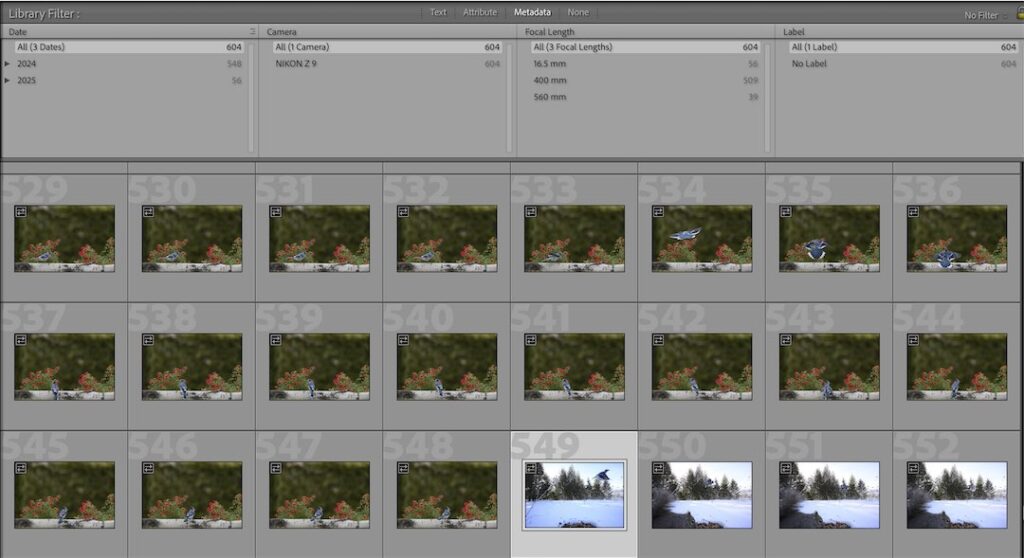Click adjustments badge on photo 543
Image resolution: width=1024 pixels, height=558 pixels.
pyautogui.click(x=786, y=340)
